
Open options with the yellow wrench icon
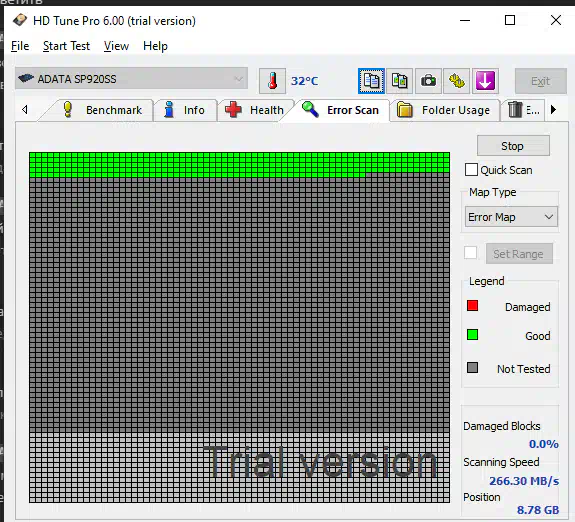click(x=457, y=81)
